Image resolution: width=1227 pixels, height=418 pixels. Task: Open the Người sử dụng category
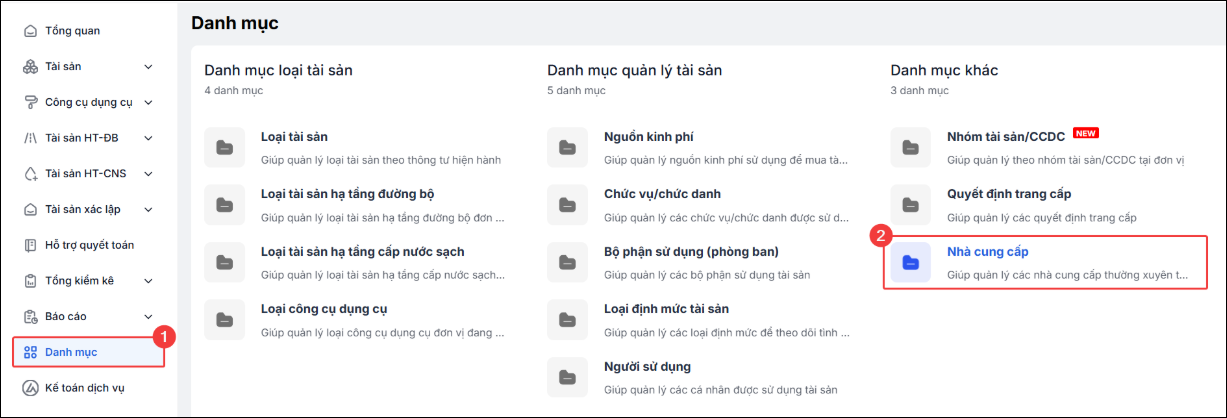(x=647, y=366)
